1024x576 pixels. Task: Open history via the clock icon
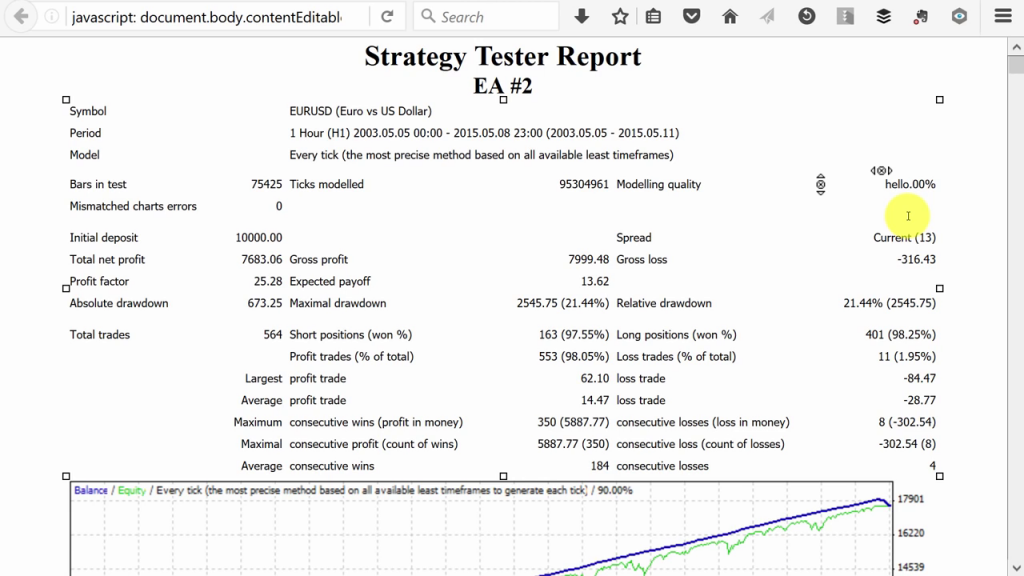(806, 16)
